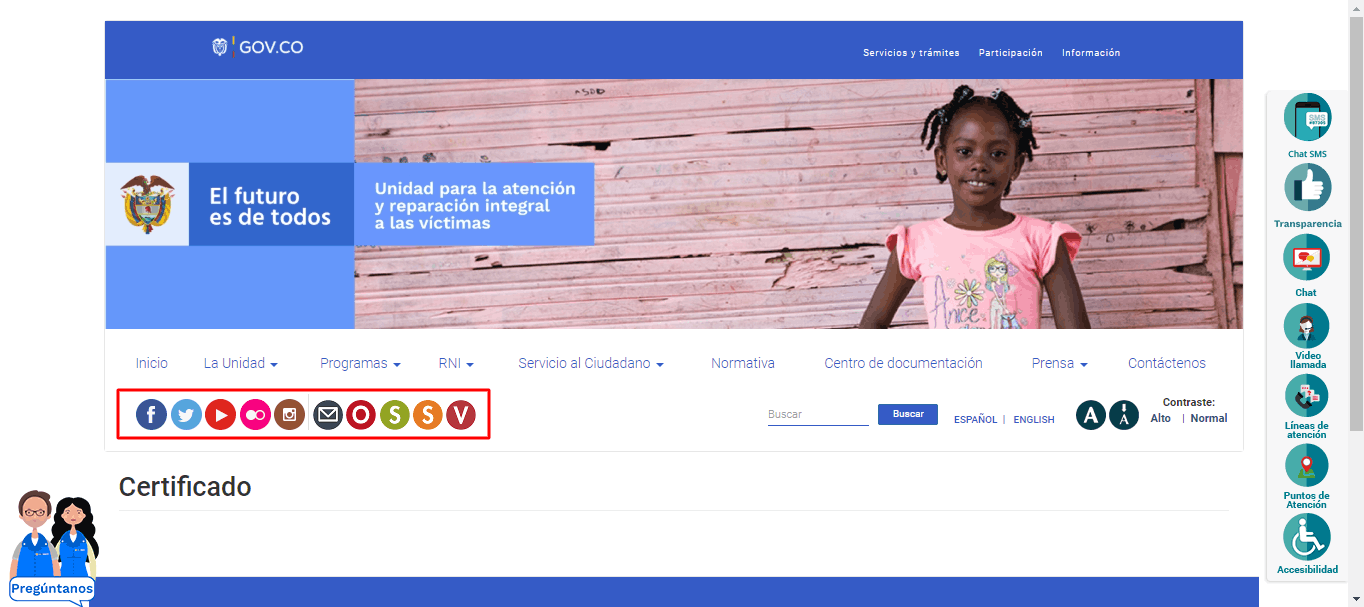This screenshot has height=607, width=1364.
Task: Decrease font size with small A icon
Action: tap(1124, 415)
